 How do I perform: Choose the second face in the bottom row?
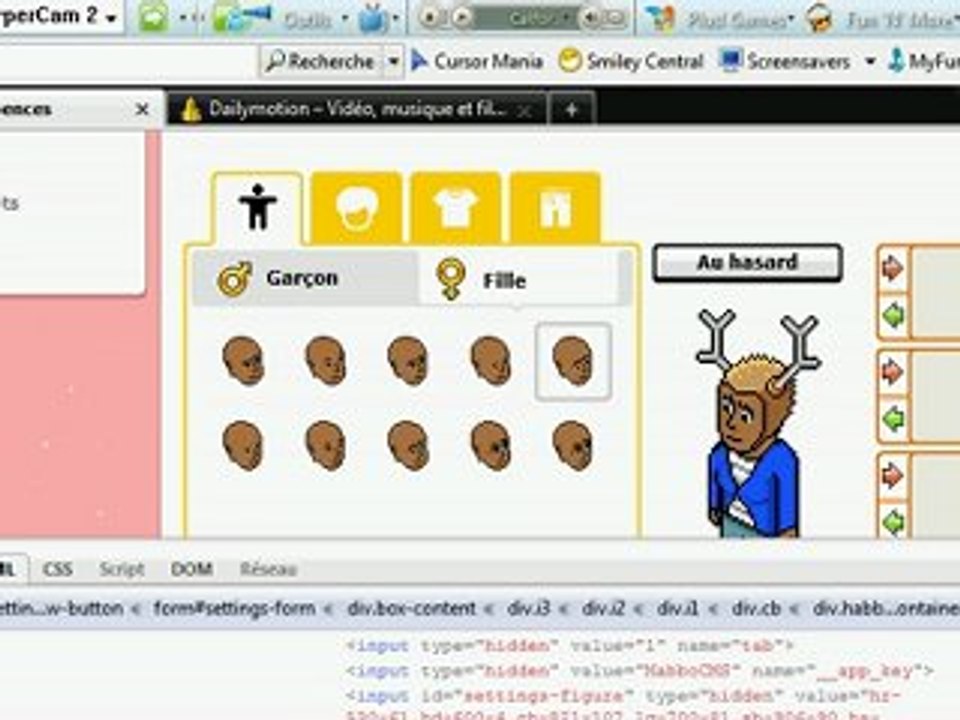326,445
